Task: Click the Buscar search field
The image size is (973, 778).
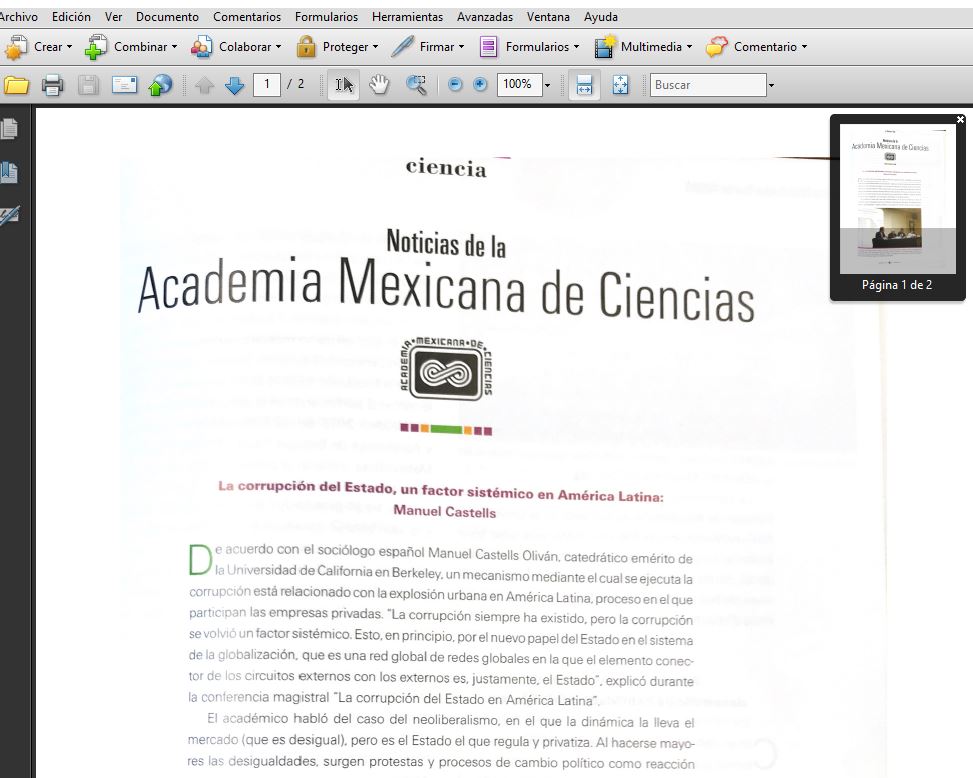Action: pos(708,84)
